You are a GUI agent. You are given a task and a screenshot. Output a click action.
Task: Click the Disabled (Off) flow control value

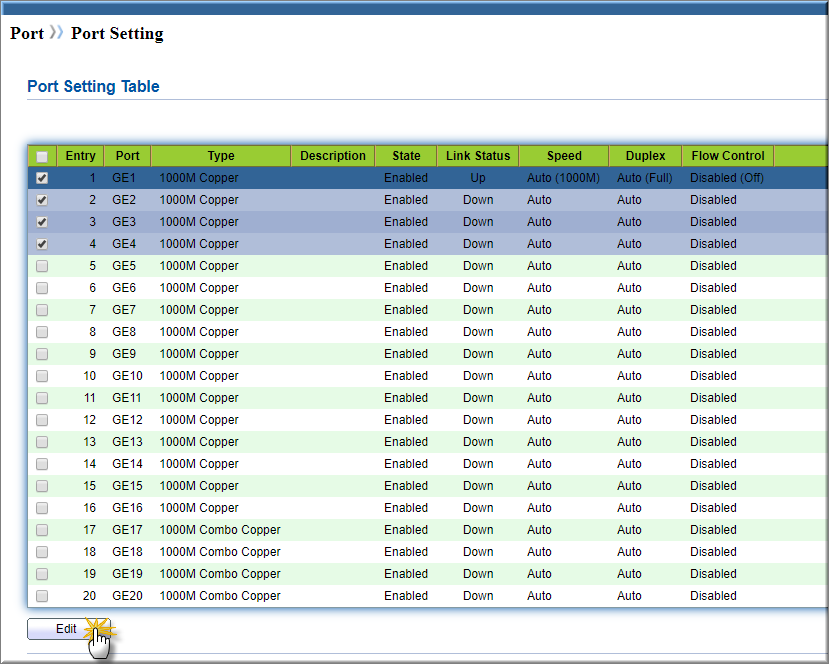727,178
